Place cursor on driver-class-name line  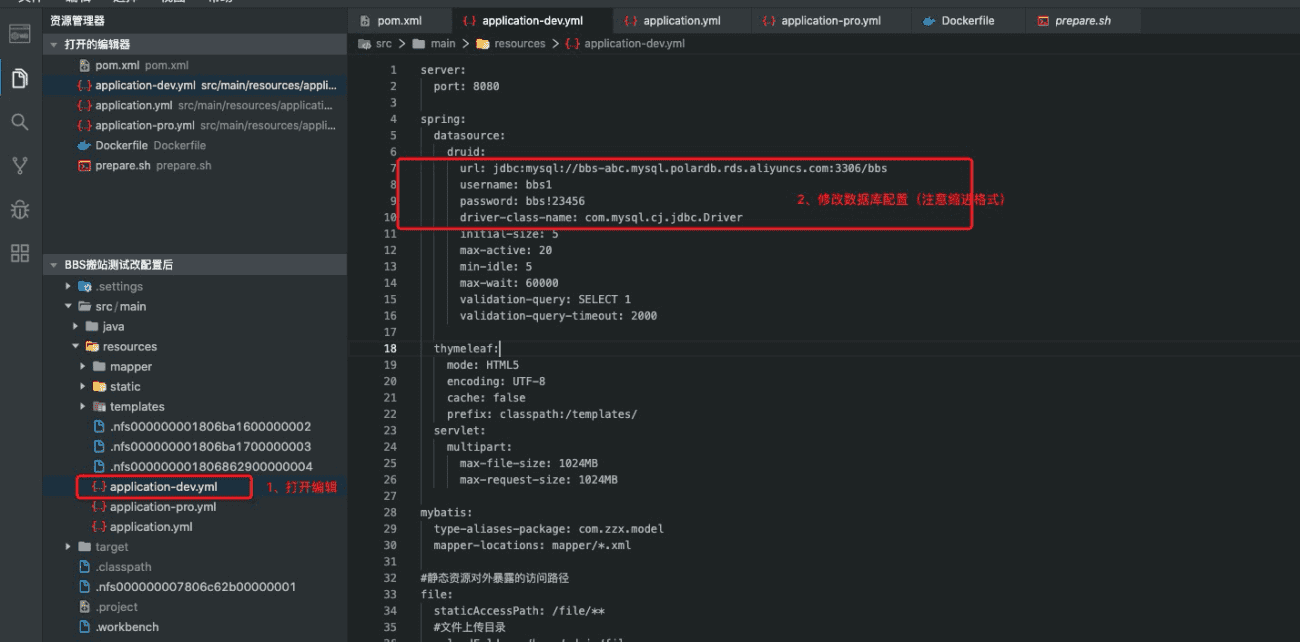[601, 217]
